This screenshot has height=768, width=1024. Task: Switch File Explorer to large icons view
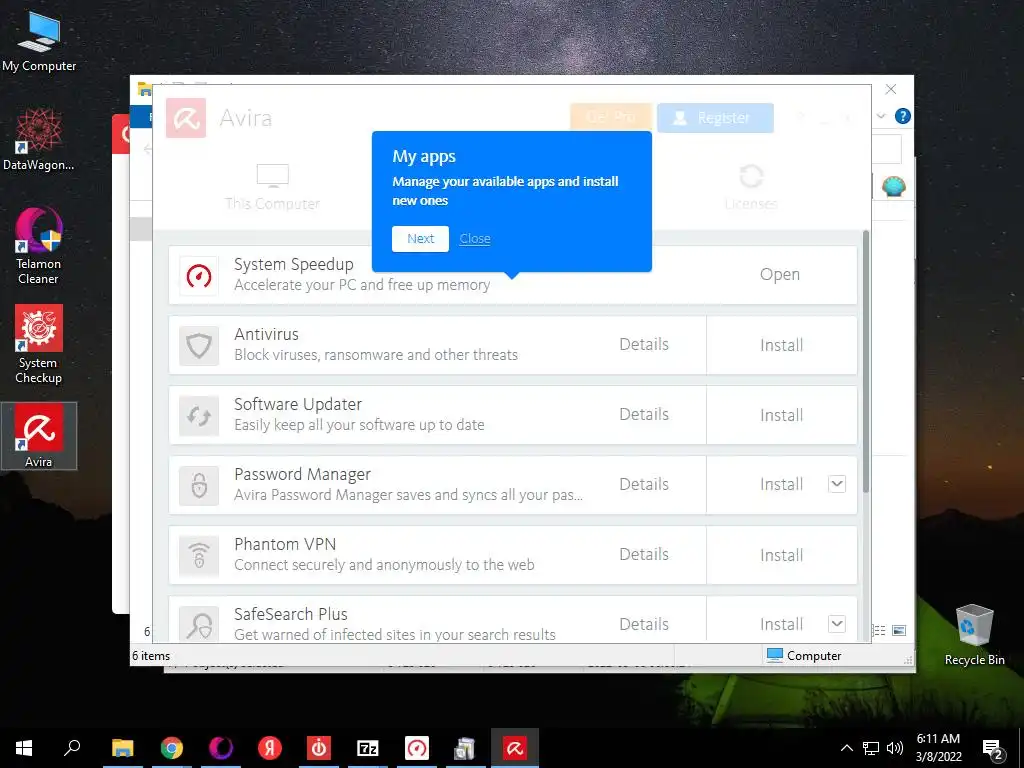pyautogui.click(x=899, y=630)
